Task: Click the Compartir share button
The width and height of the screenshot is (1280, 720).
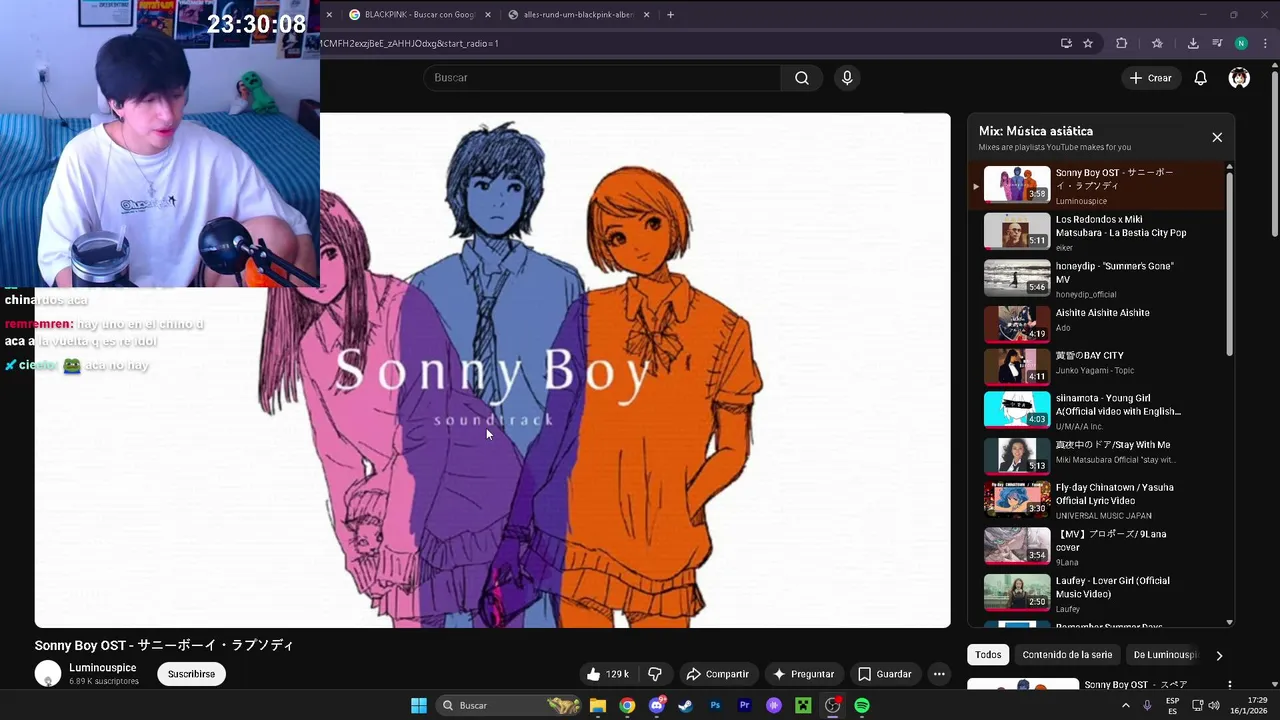Action: tap(717, 674)
